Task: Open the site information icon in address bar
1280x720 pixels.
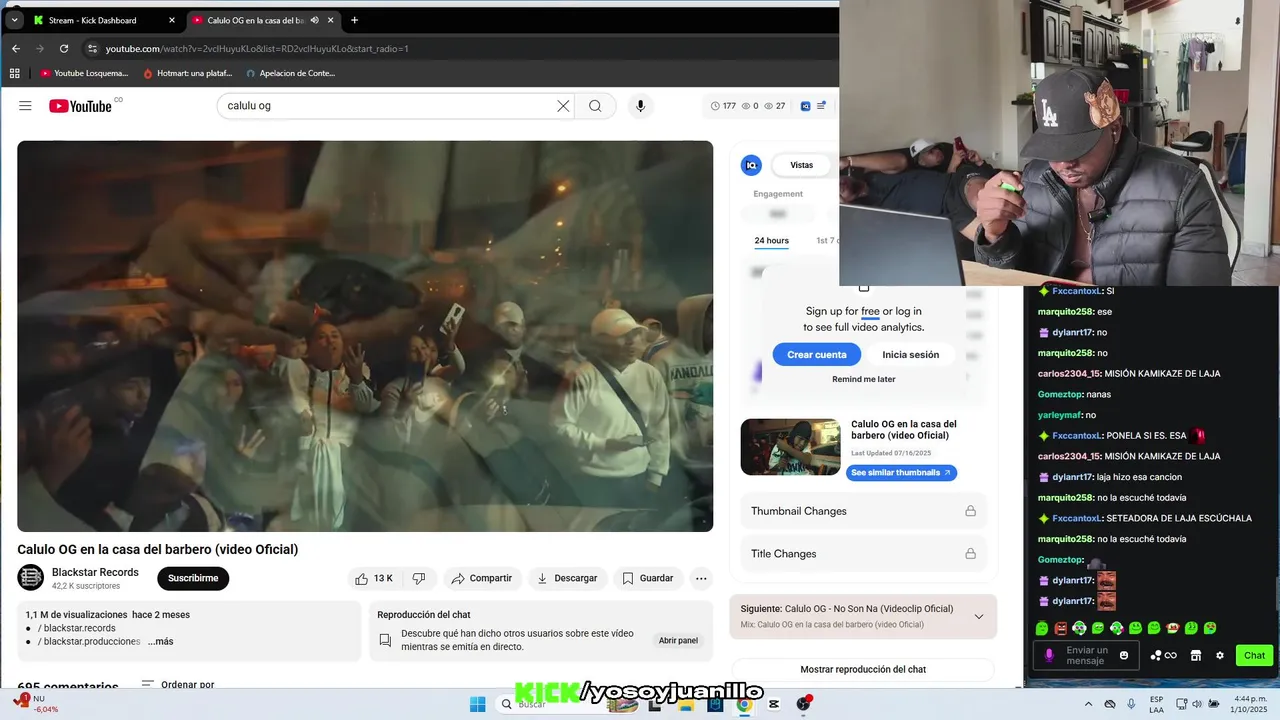Action: tap(92, 48)
